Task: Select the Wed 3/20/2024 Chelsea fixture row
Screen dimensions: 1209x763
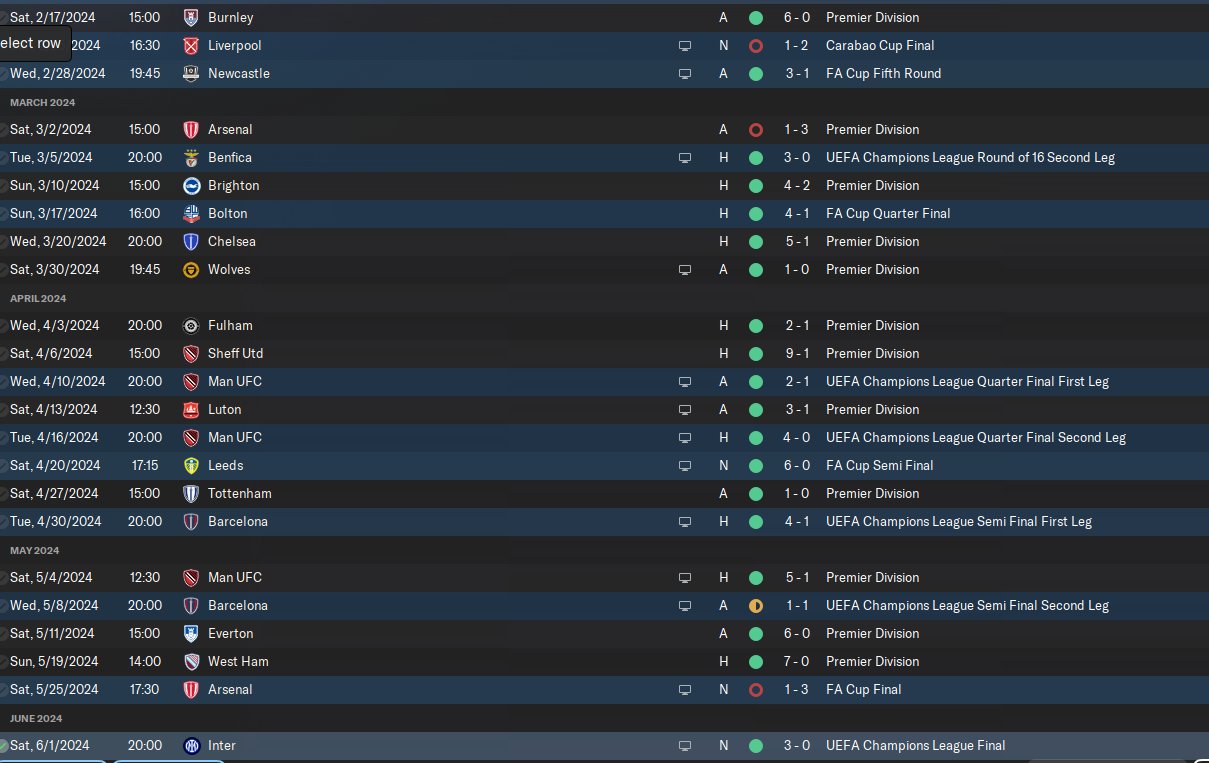Action: (604, 242)
